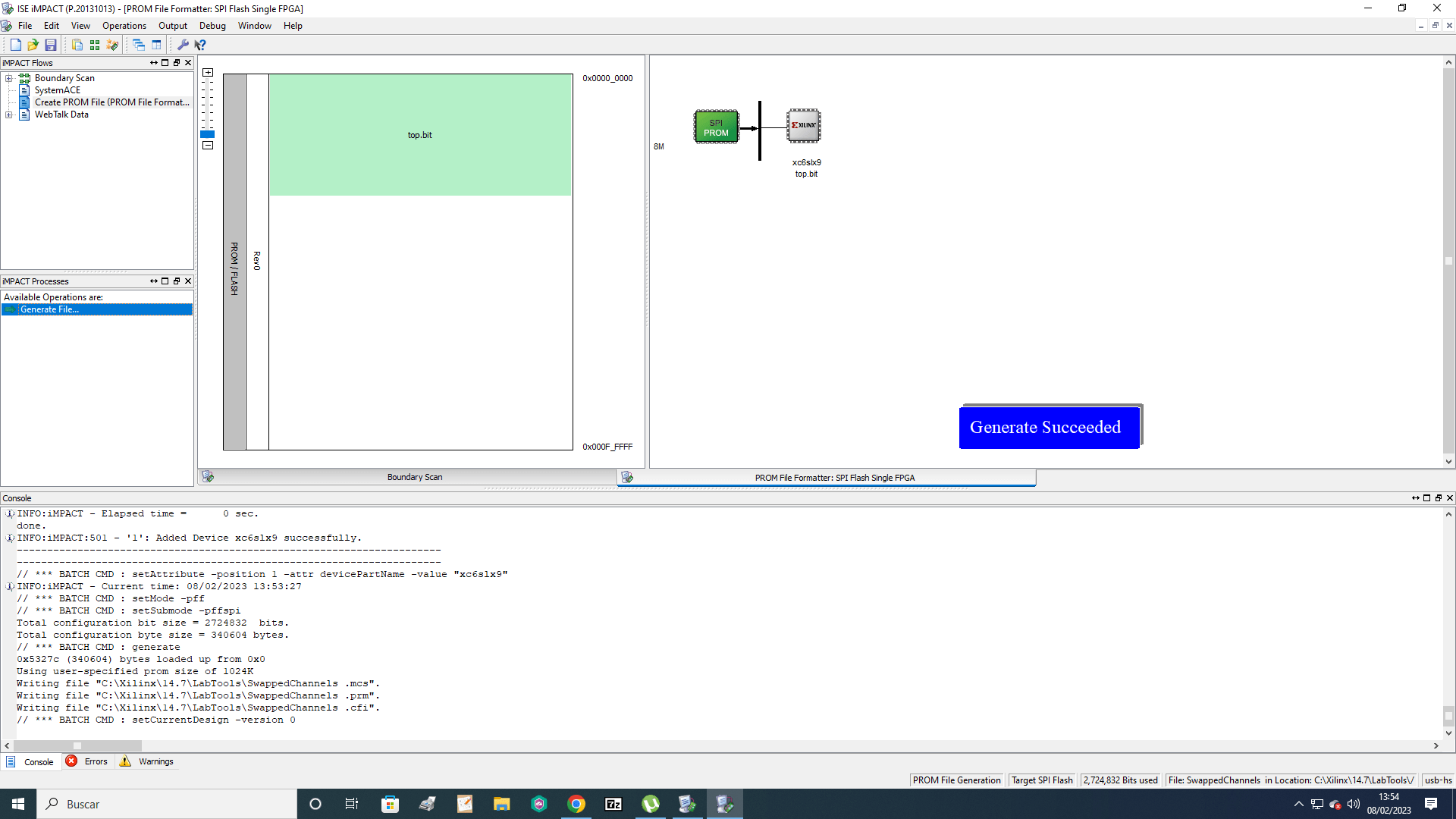Click the Generate Succeeded banner
Screen dimensions: 1456x819
pos(1049,428)
